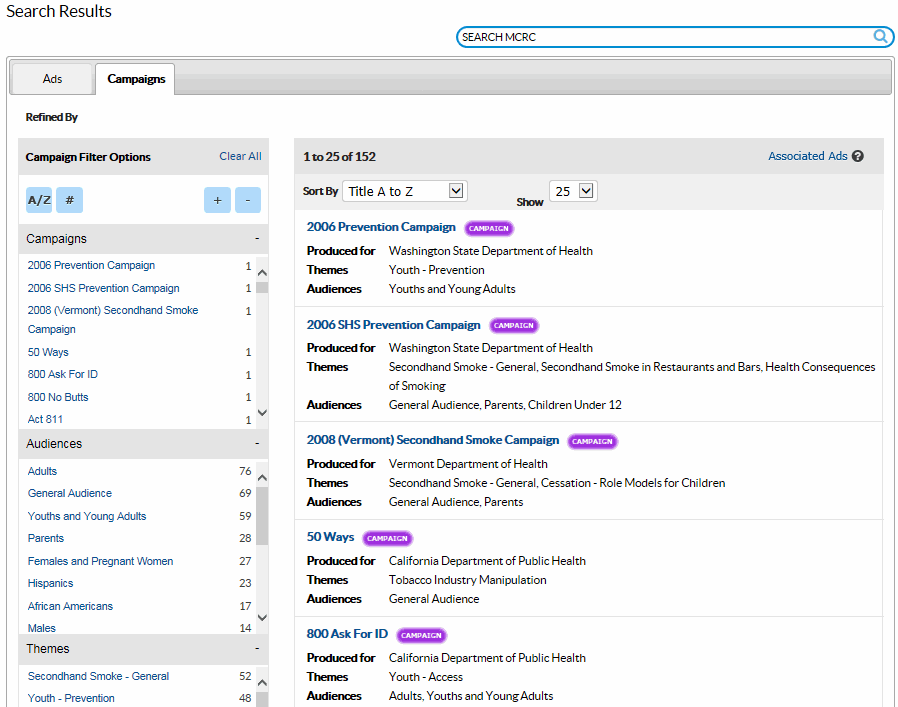Collapse the Campaigns filter section
The width and height of the screenshot is (898, 707).
click(x=257, y=239)
